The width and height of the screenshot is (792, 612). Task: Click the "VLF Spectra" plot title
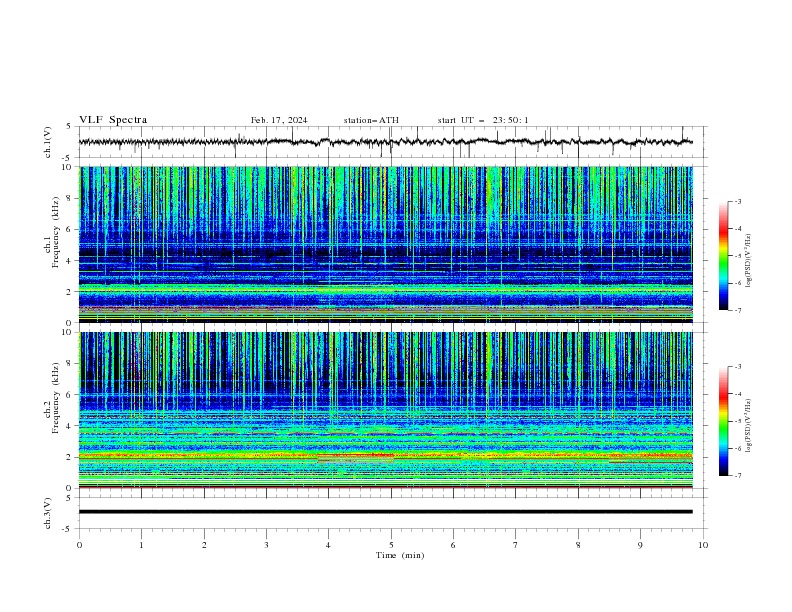[x=113, y=120]
